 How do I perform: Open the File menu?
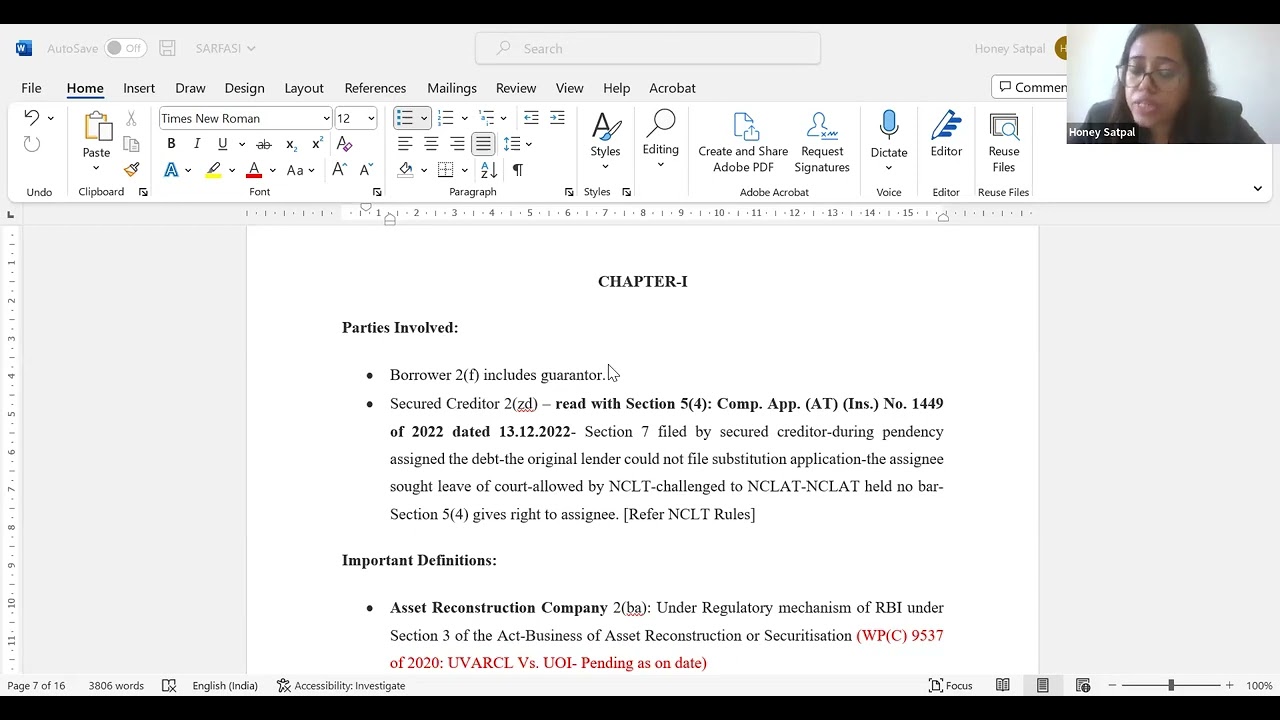point(31,88)
